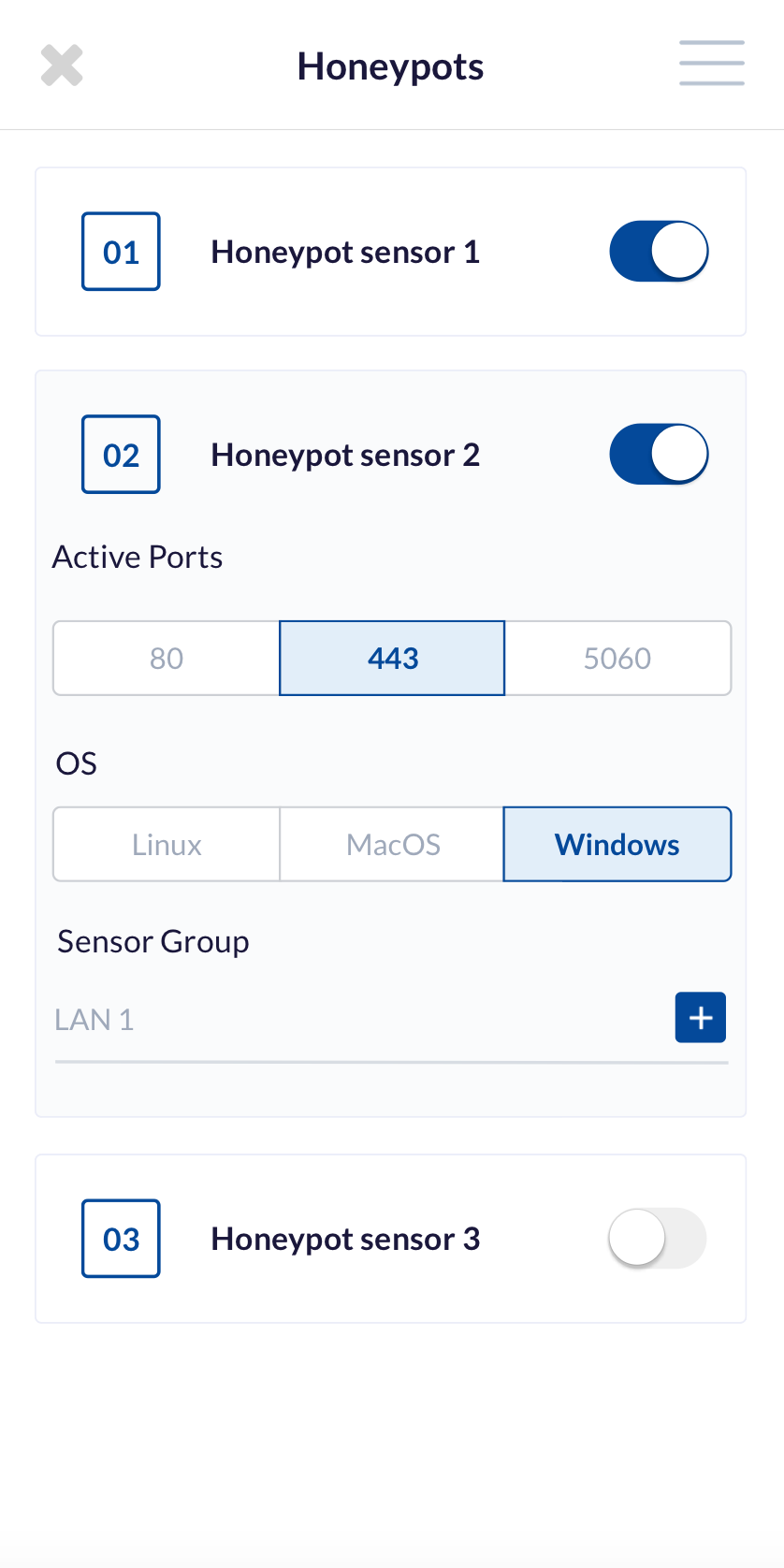Turn off Honeypot sensor 2 switch
The image size is (784, 1568).
(659, 454)
